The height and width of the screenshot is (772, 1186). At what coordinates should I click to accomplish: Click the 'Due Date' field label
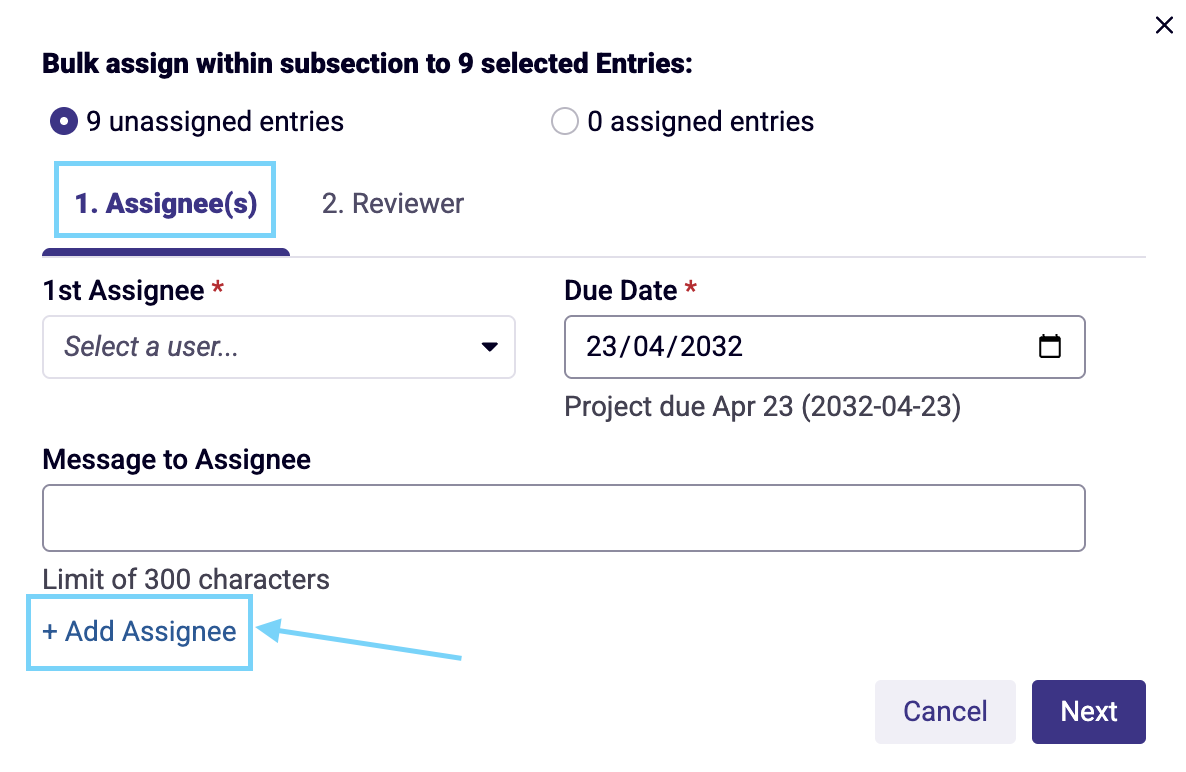(x=620, y=290)
